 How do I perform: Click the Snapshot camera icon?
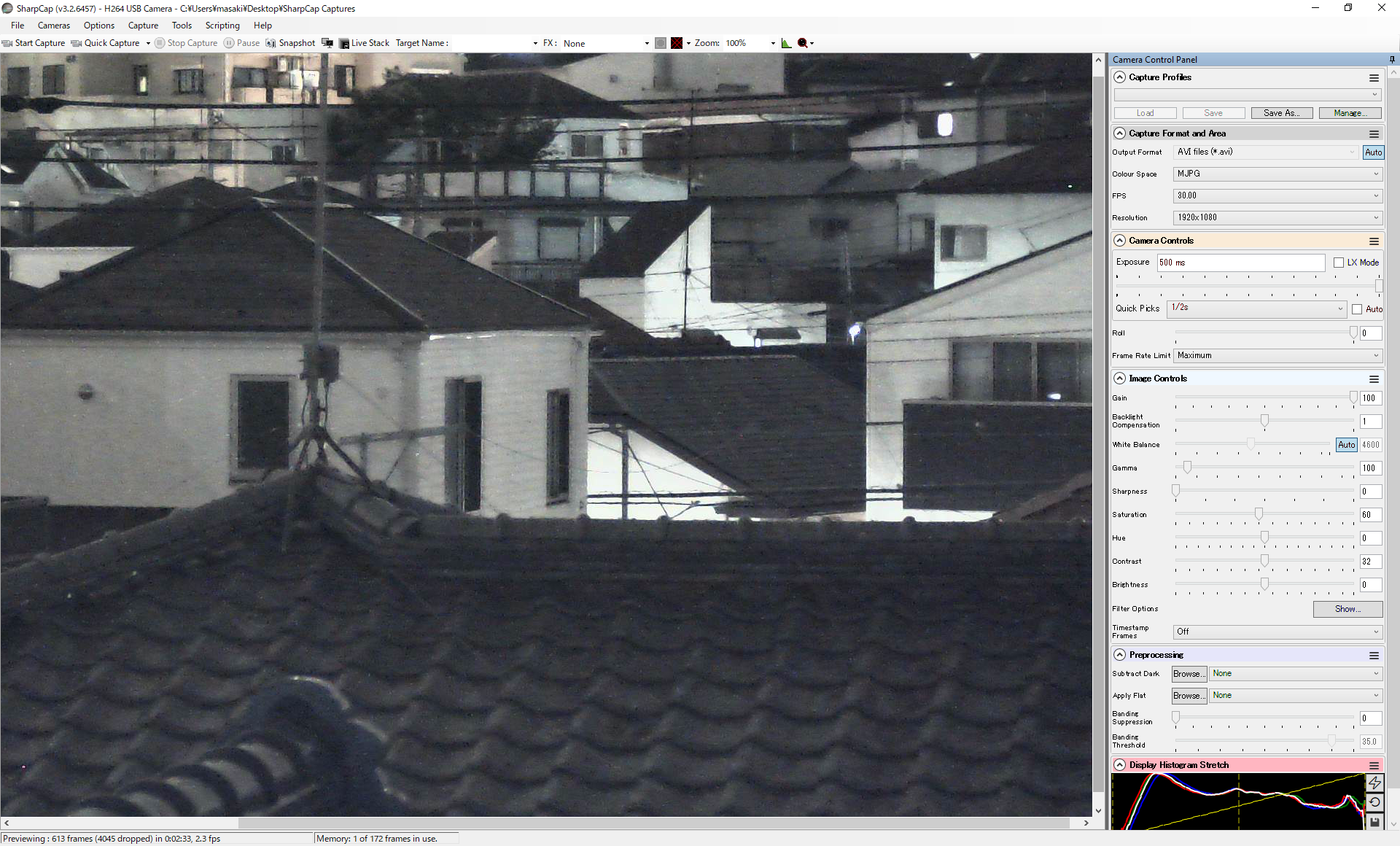click(x=271, y=43)
